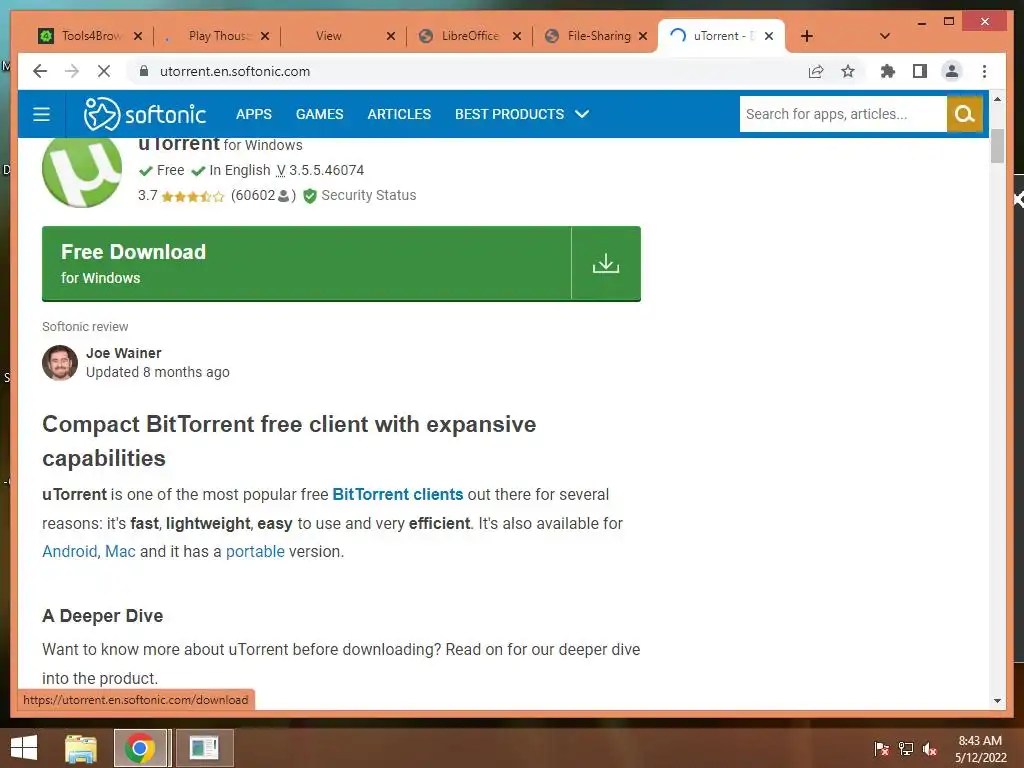This screenshot has width=1024, height=768.
Task: Click Joe Wainer's author photo
Action: point(60,362)
